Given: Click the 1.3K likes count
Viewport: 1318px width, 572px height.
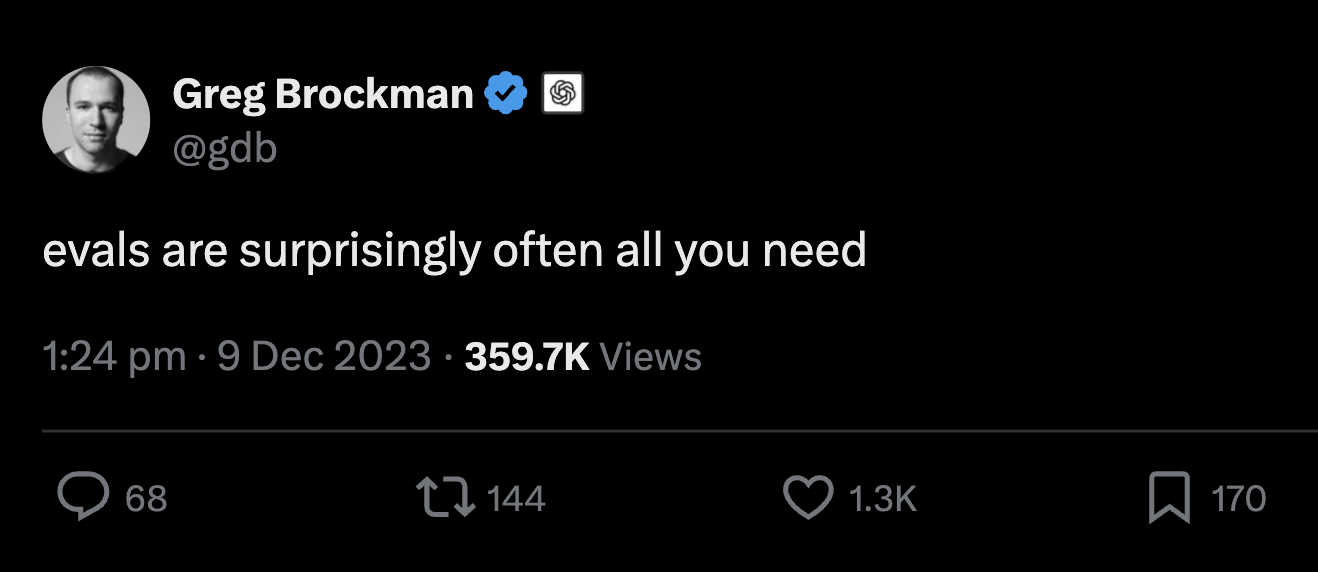Looking at the screenshot, I should pos(882,499).
